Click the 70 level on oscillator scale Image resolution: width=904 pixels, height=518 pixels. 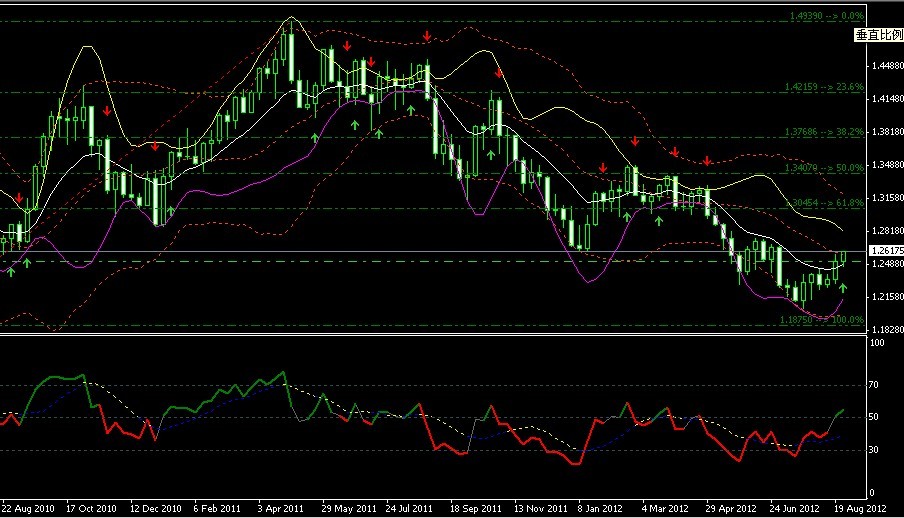pyautogui.click(x=874, y=385)
